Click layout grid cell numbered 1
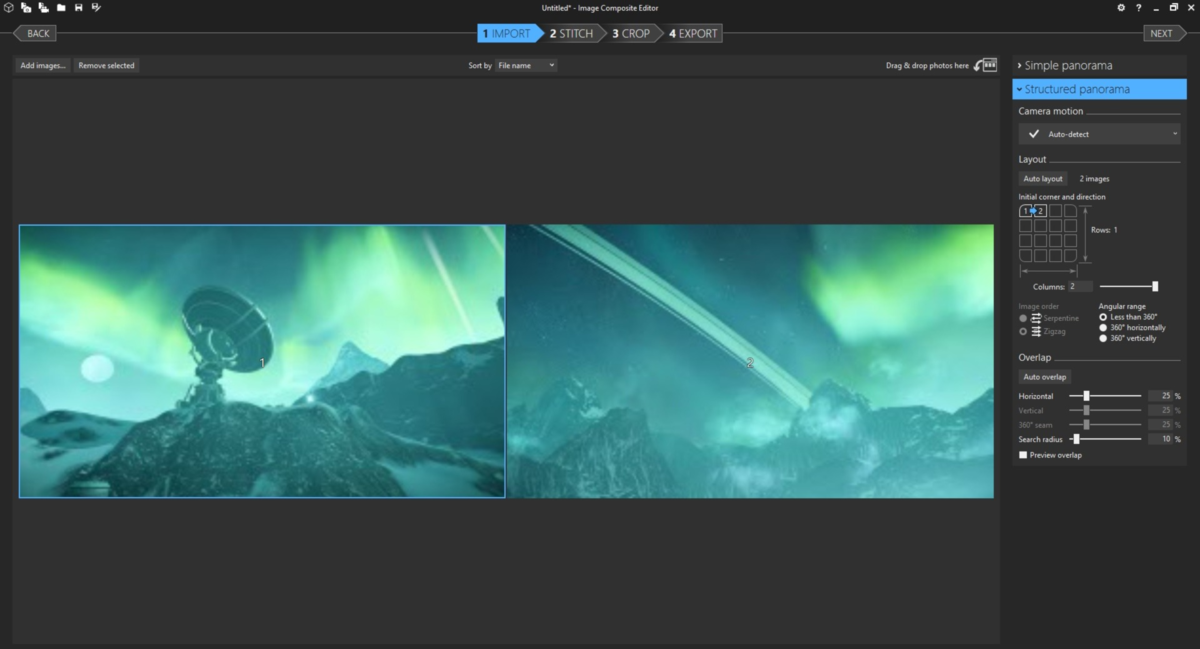The width and height of the screenshot is (1200, 649). [x=1025, y=211]
